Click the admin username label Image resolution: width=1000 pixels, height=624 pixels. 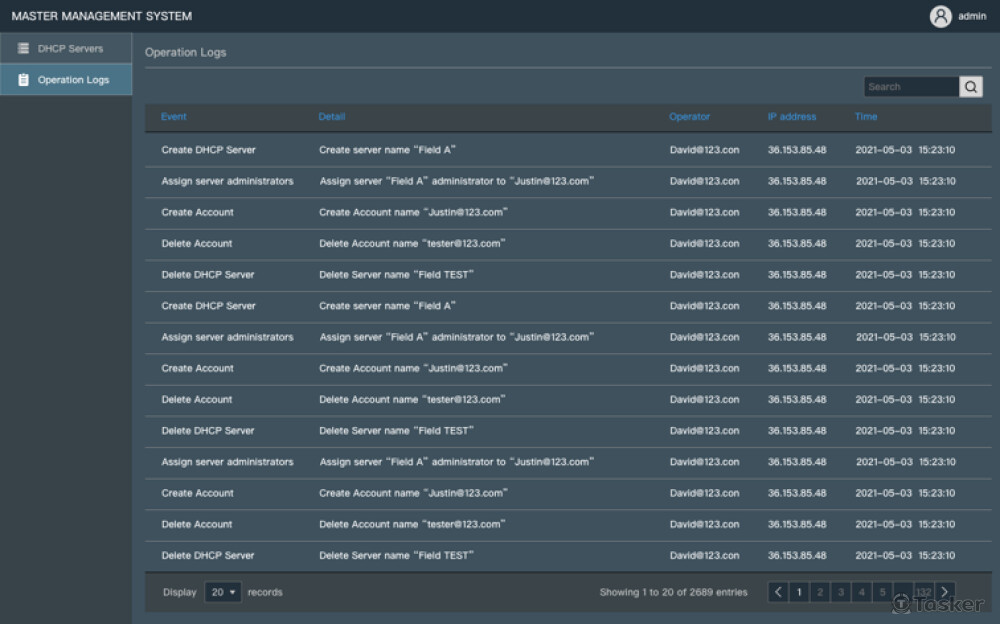pyautogui.click(x=972, y=16)
